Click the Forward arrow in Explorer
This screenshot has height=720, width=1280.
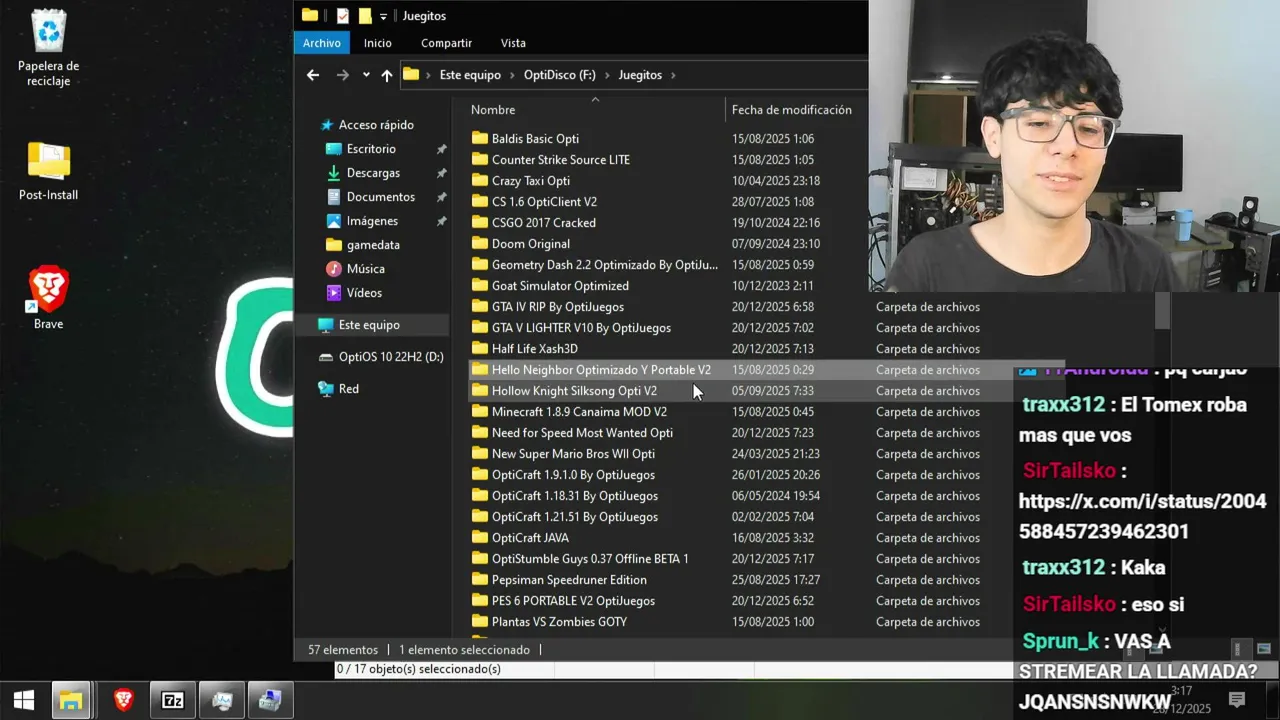342,75
